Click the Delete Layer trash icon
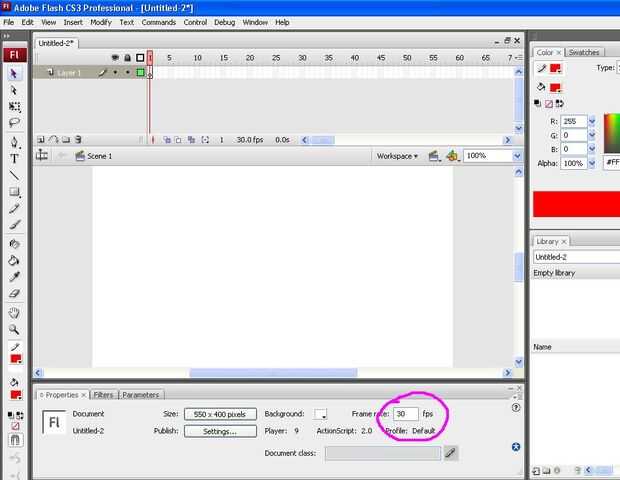Viewport: 620px width, 480px height. (78, 140)
